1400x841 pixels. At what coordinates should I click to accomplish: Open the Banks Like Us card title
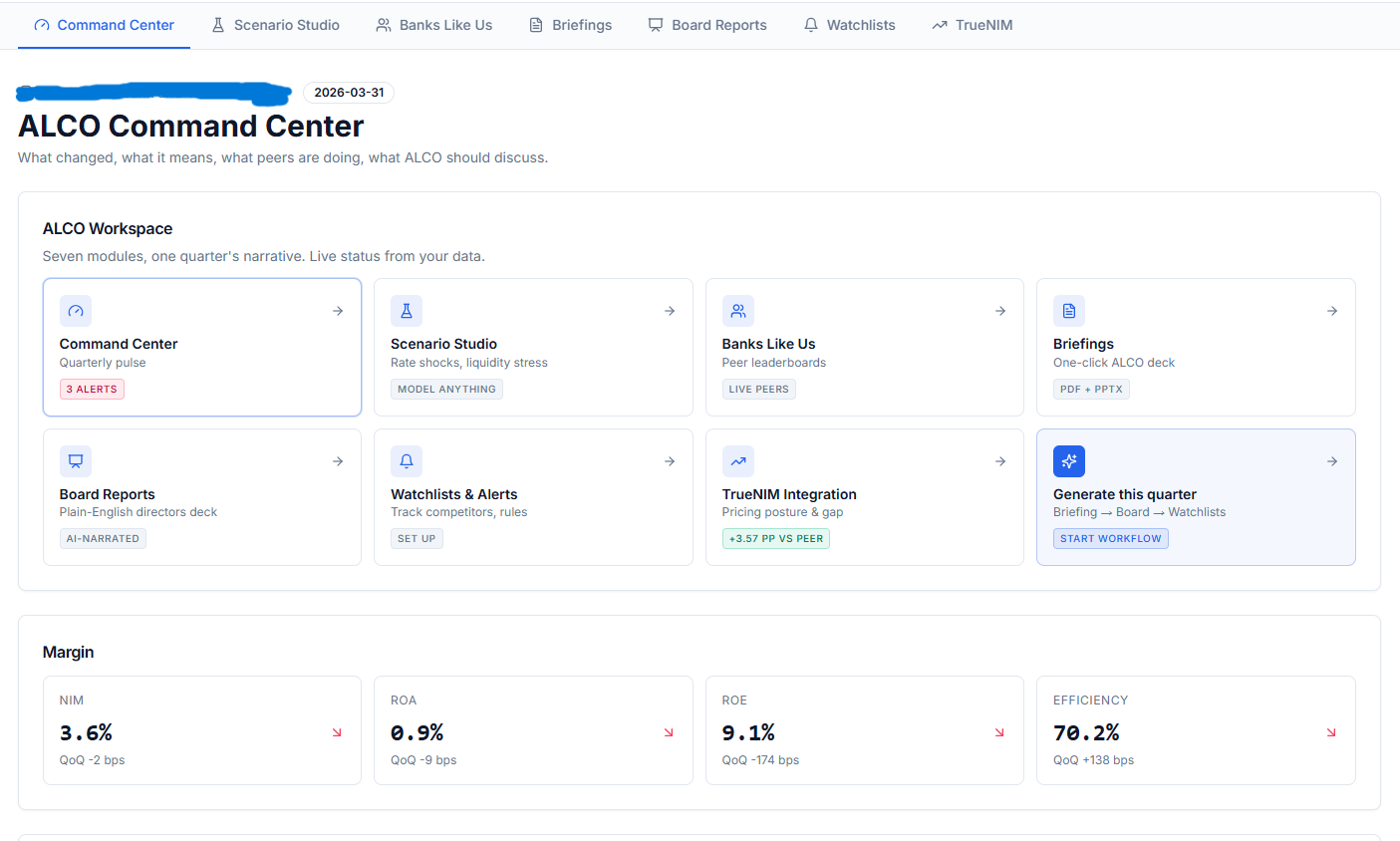click(768, 344)
